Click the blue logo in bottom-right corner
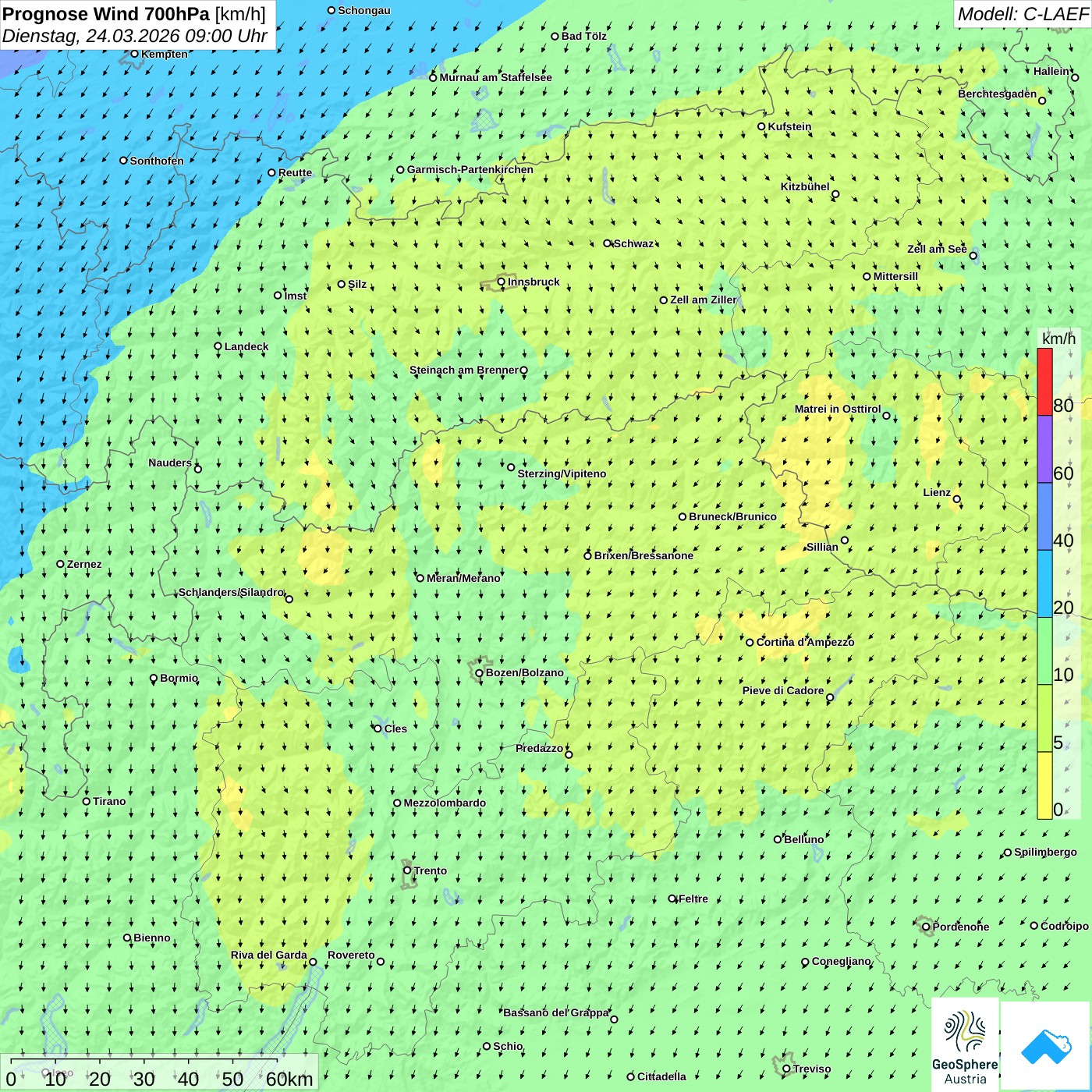Viewport: 1092px width, 1092px height. [x=1046, y=1045]
